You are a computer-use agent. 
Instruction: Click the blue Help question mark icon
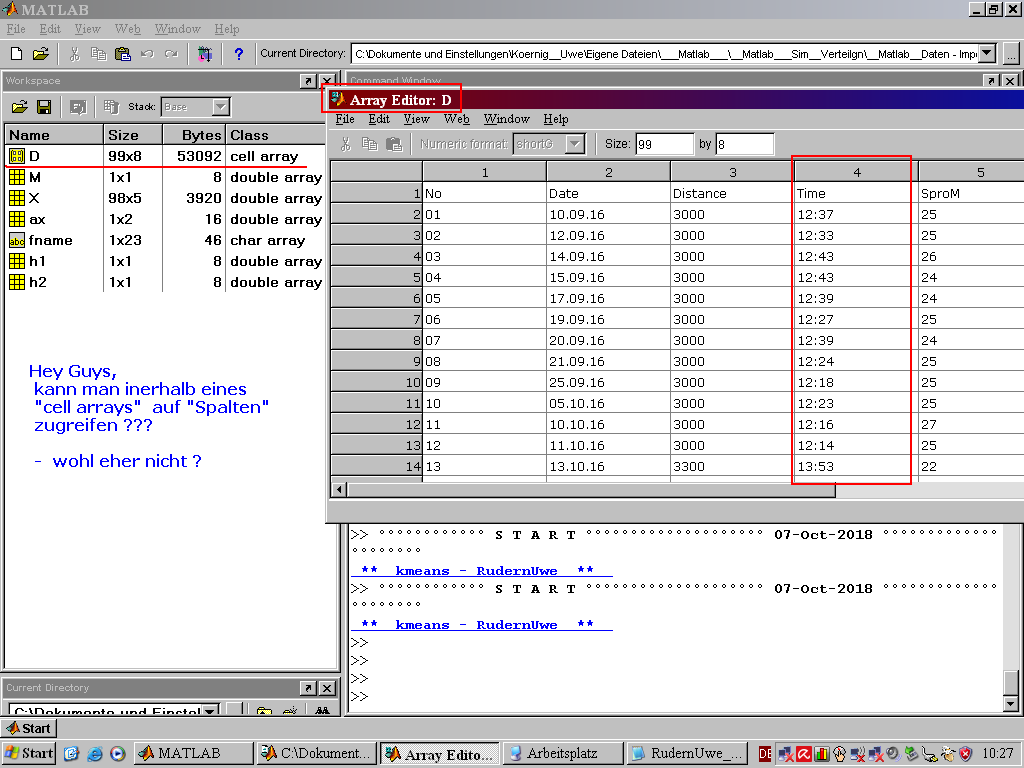tap(238, 54)
